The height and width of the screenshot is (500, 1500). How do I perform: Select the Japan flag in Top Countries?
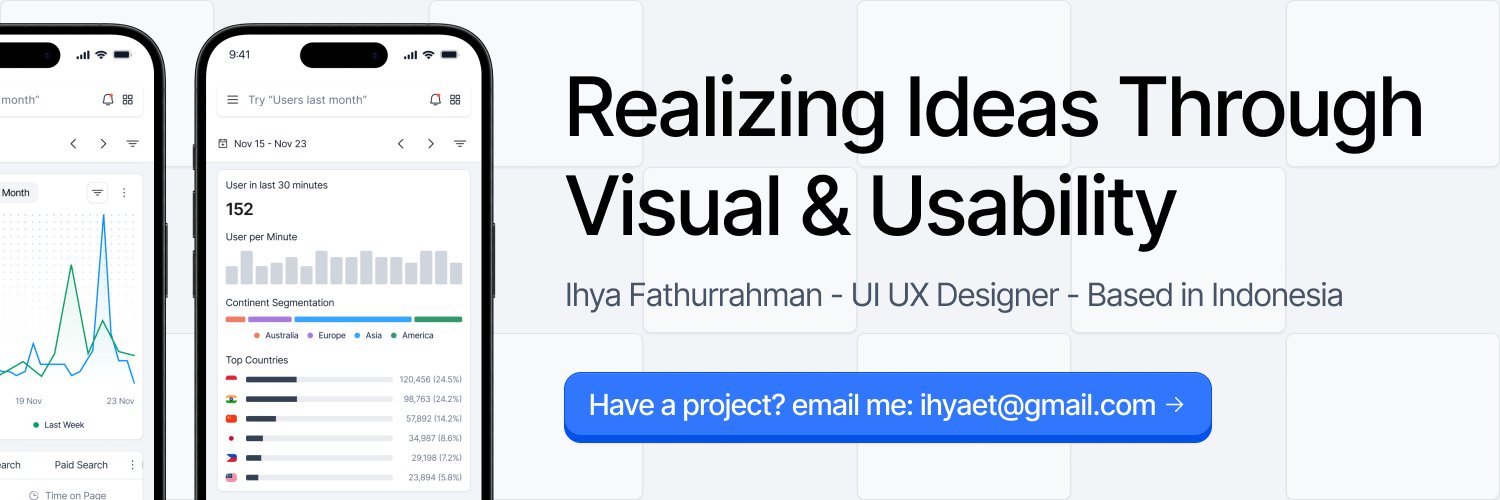click(x=232, y=438)
